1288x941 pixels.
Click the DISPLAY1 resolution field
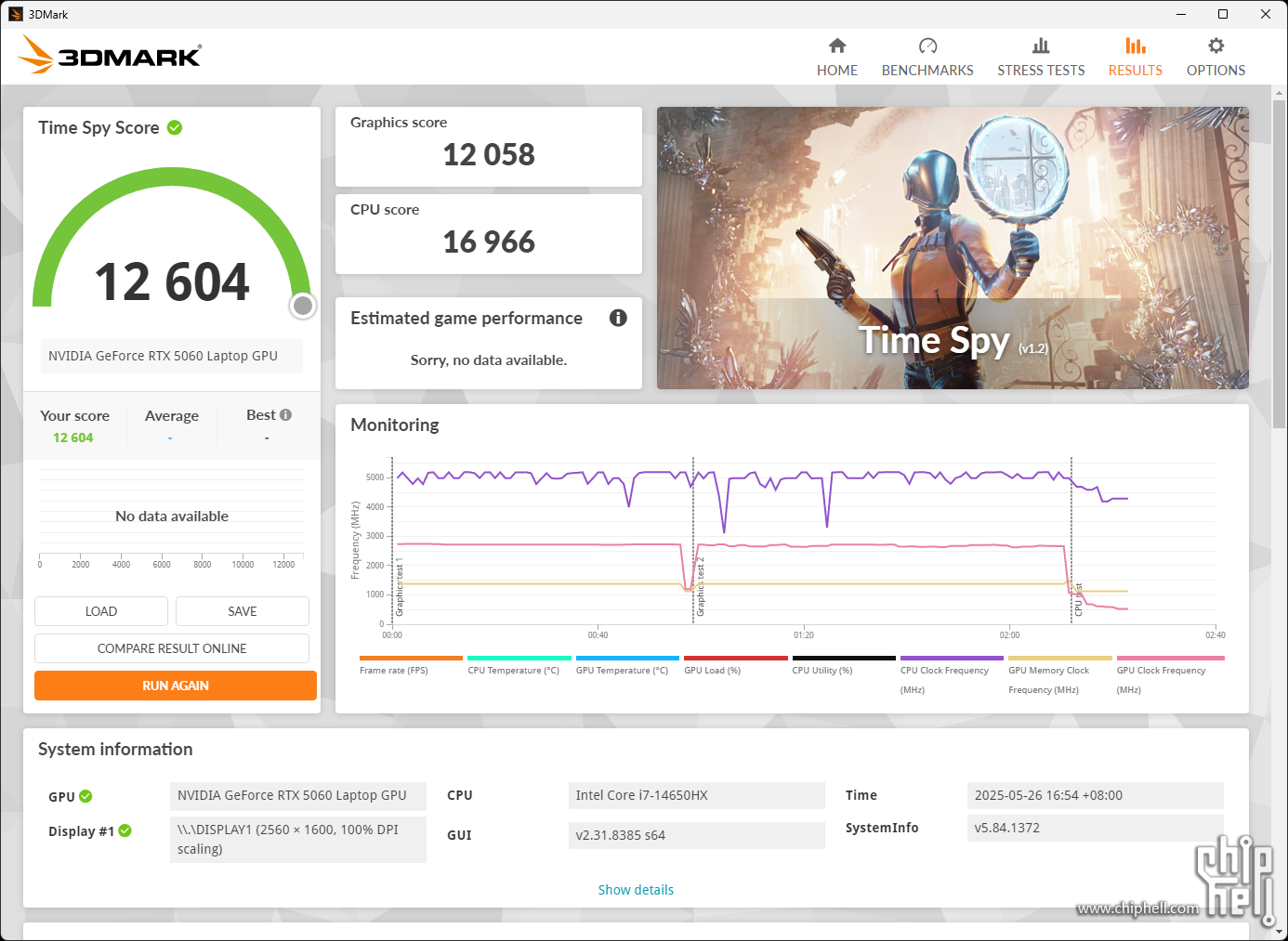coord(298,840)
